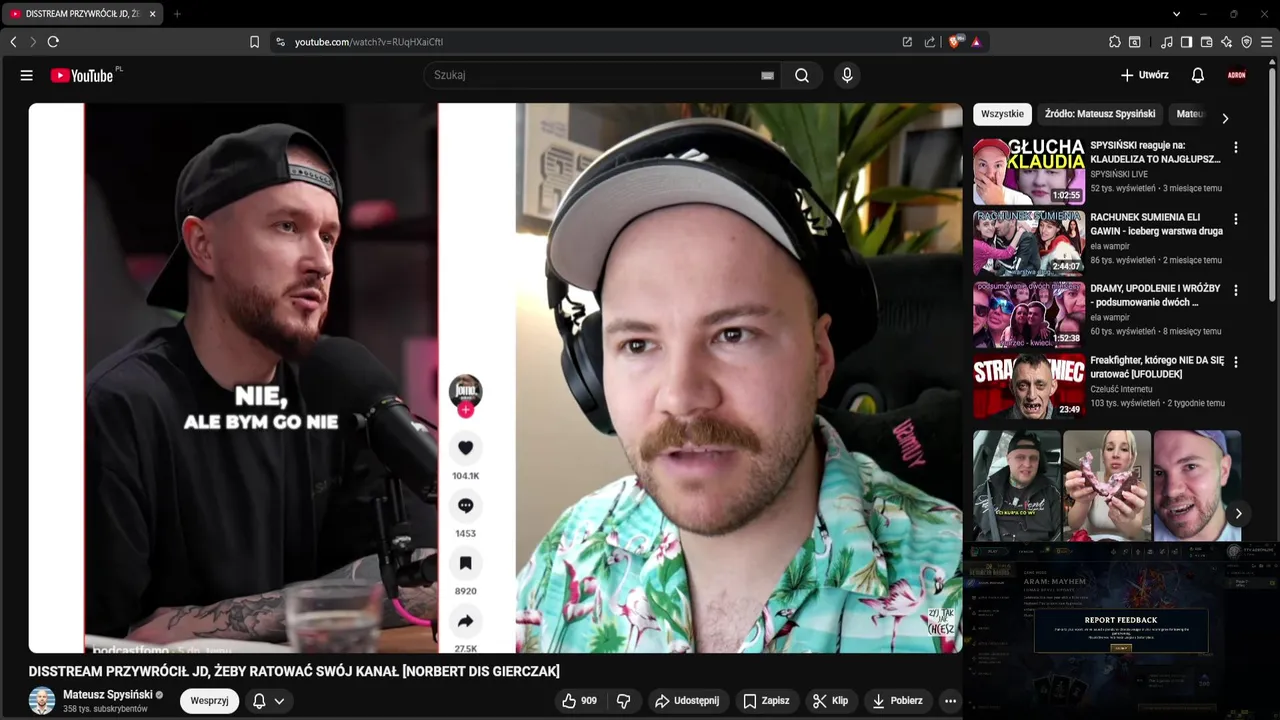Screen dimensions: 1280x720
Task: Click the Utwórz create button
Action: tap(1144, 75)
